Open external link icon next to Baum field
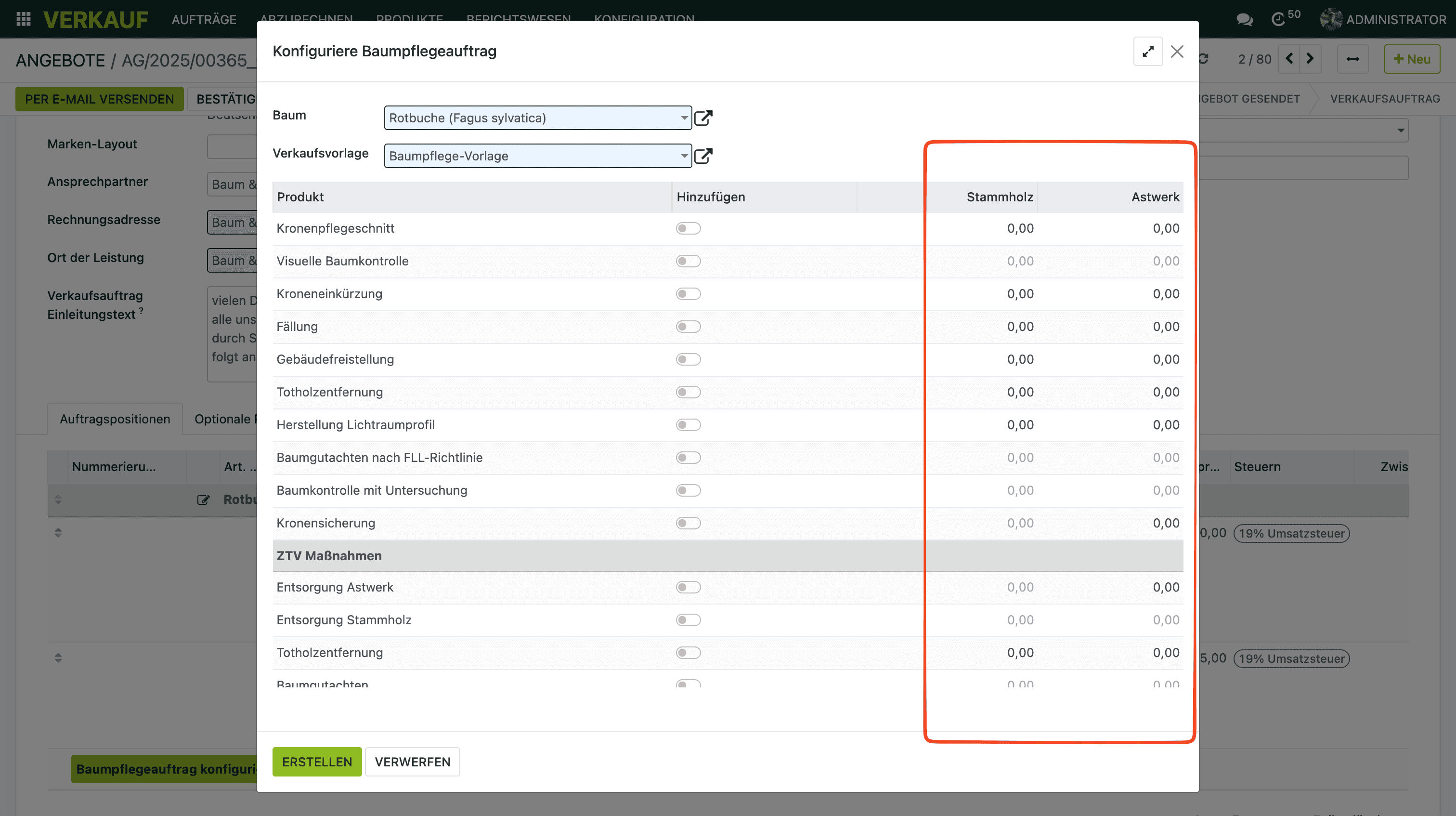1456x816 pixels. [703, 118]
